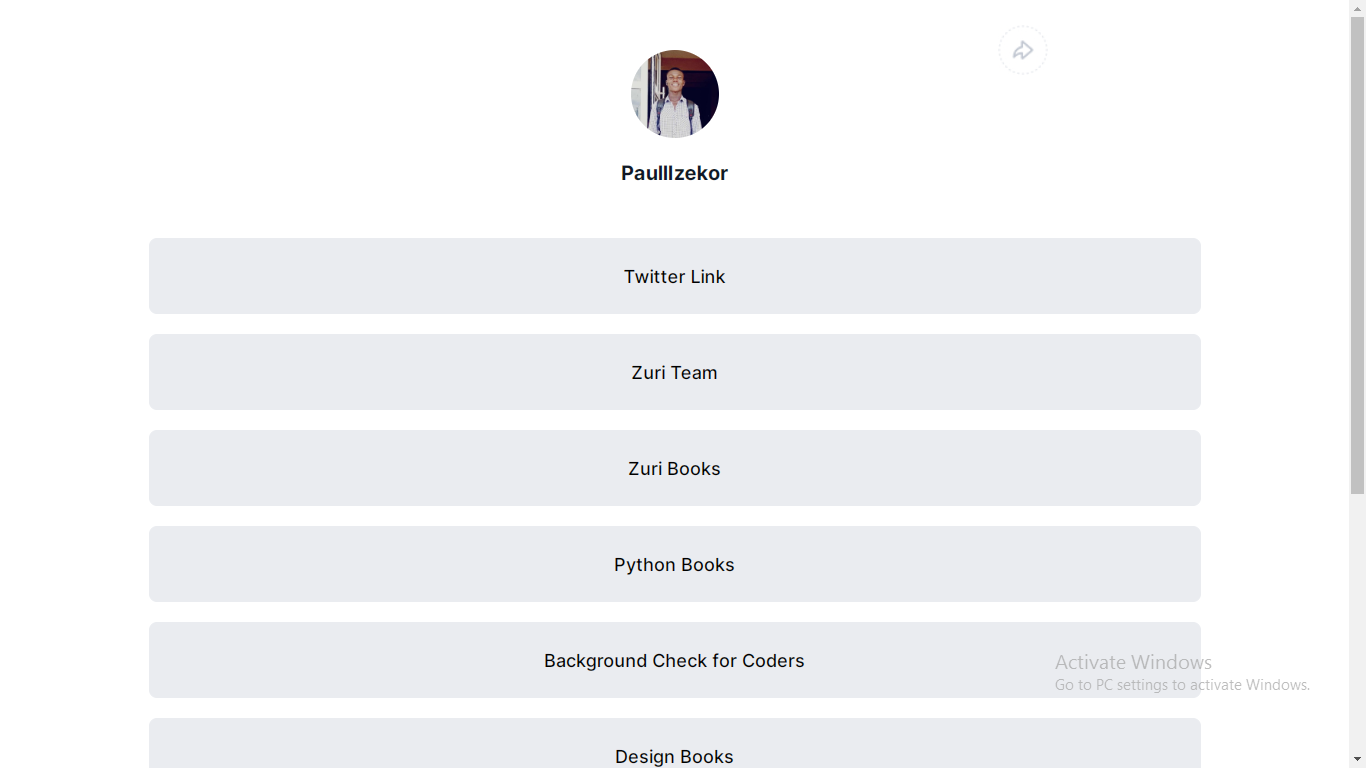Follow the link labeled Zuri Team
This screenshot has width=1366, height=768.
click(675, 372)
